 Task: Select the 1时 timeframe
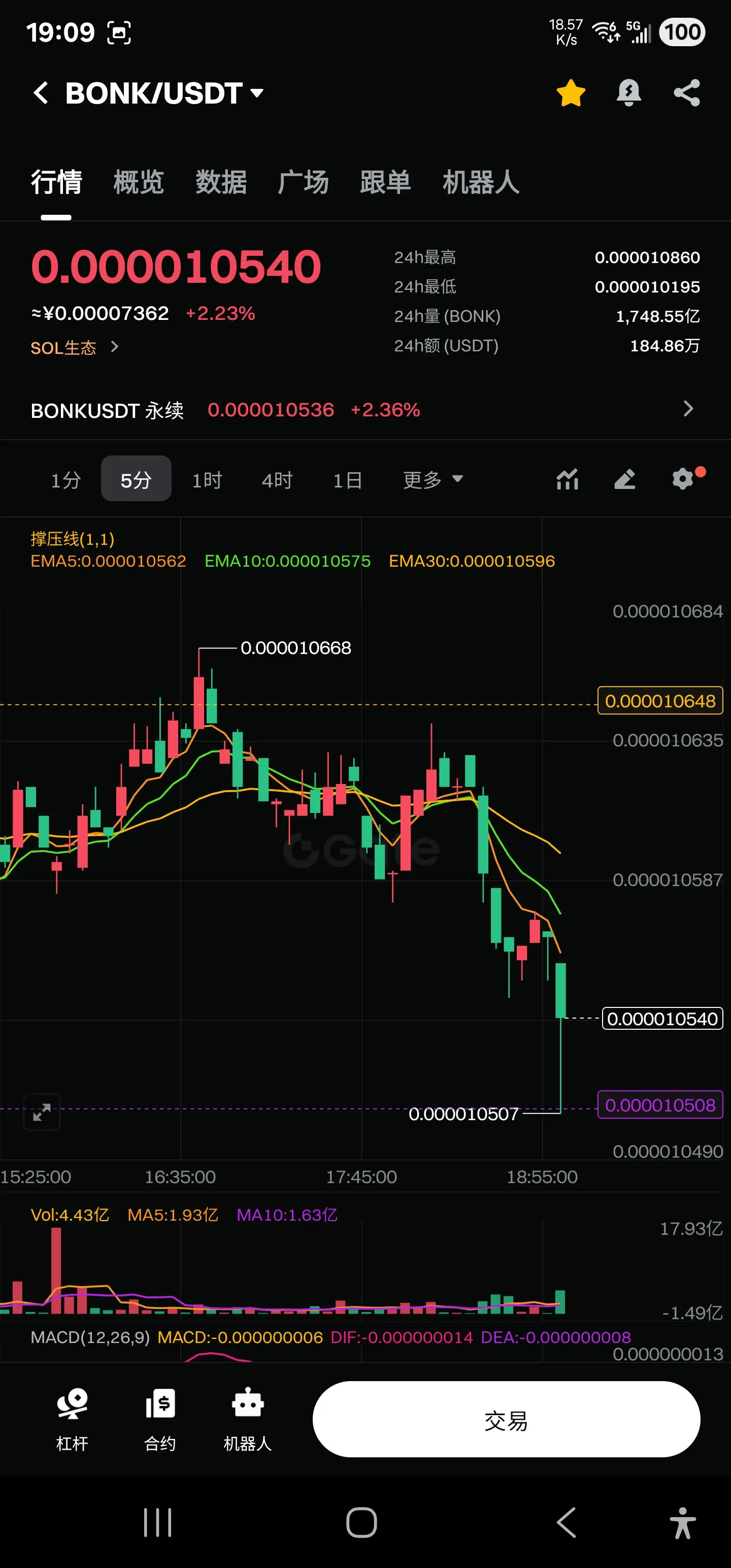click(207, 480)
